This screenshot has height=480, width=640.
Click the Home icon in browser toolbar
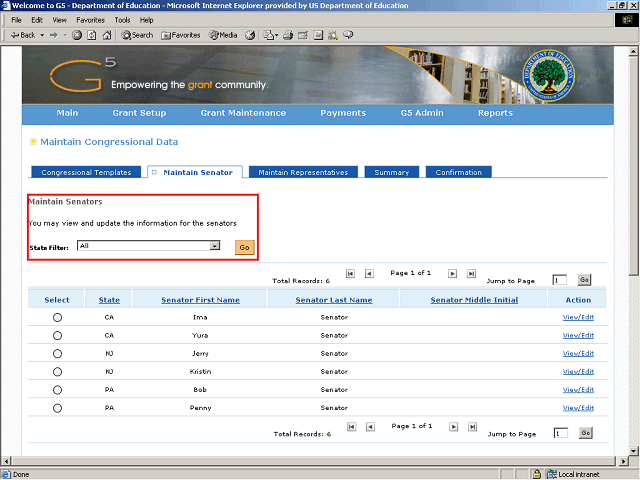tap(106, 35)
